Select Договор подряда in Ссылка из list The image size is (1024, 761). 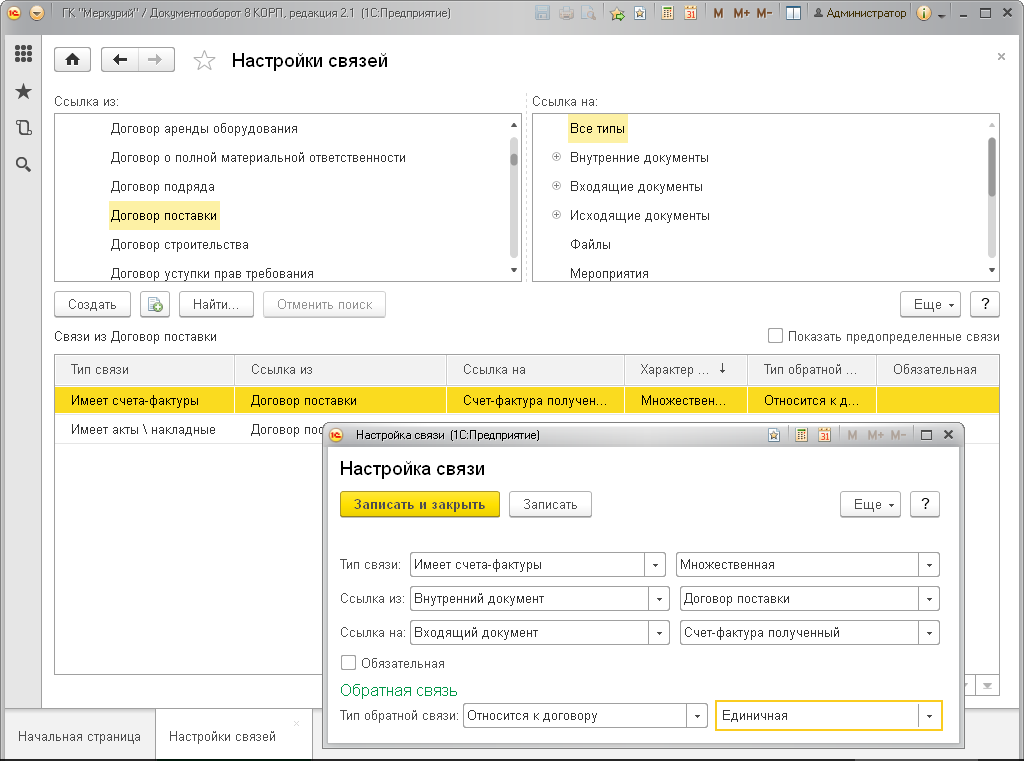pos(163,187)
